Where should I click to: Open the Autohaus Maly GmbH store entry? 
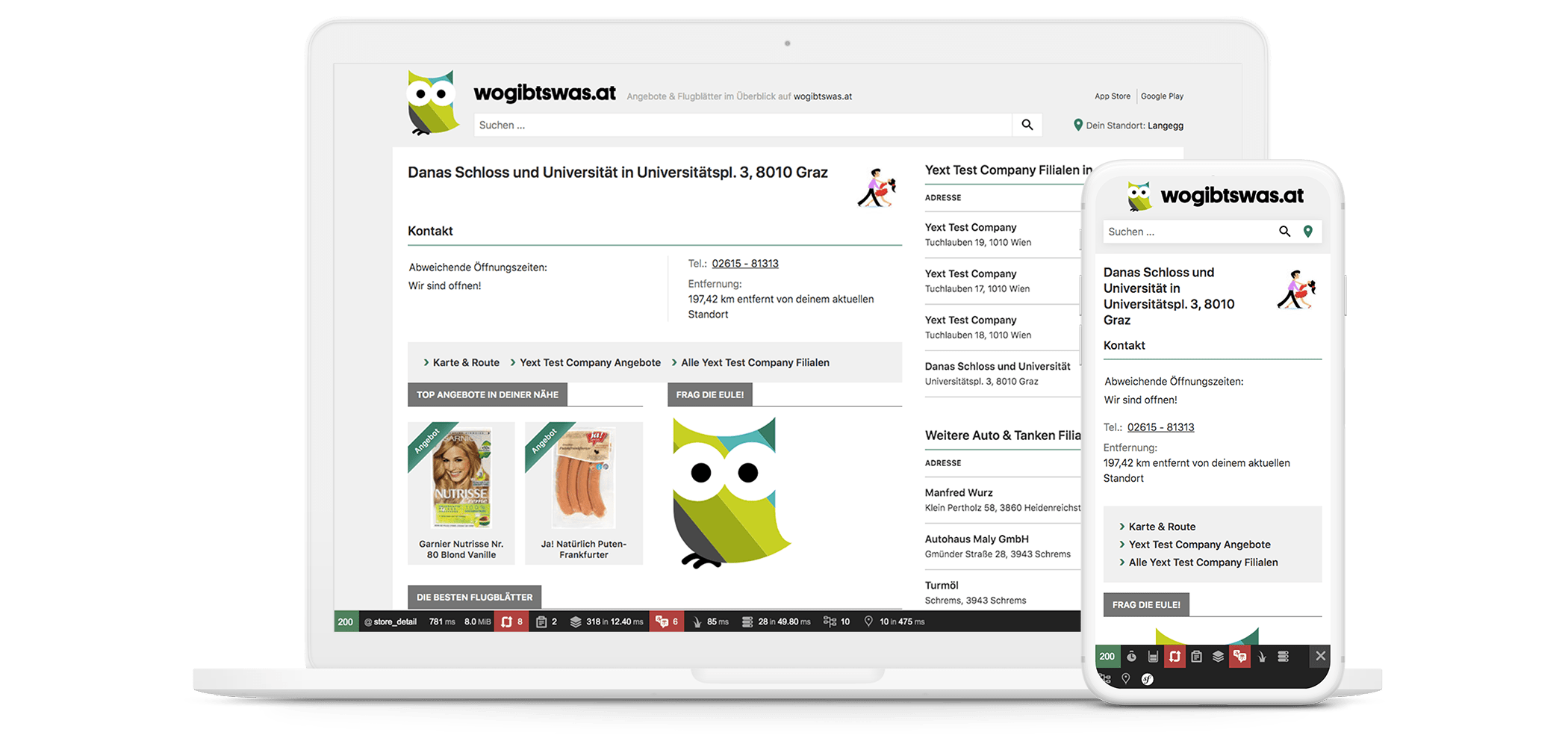tap(976, 539)
